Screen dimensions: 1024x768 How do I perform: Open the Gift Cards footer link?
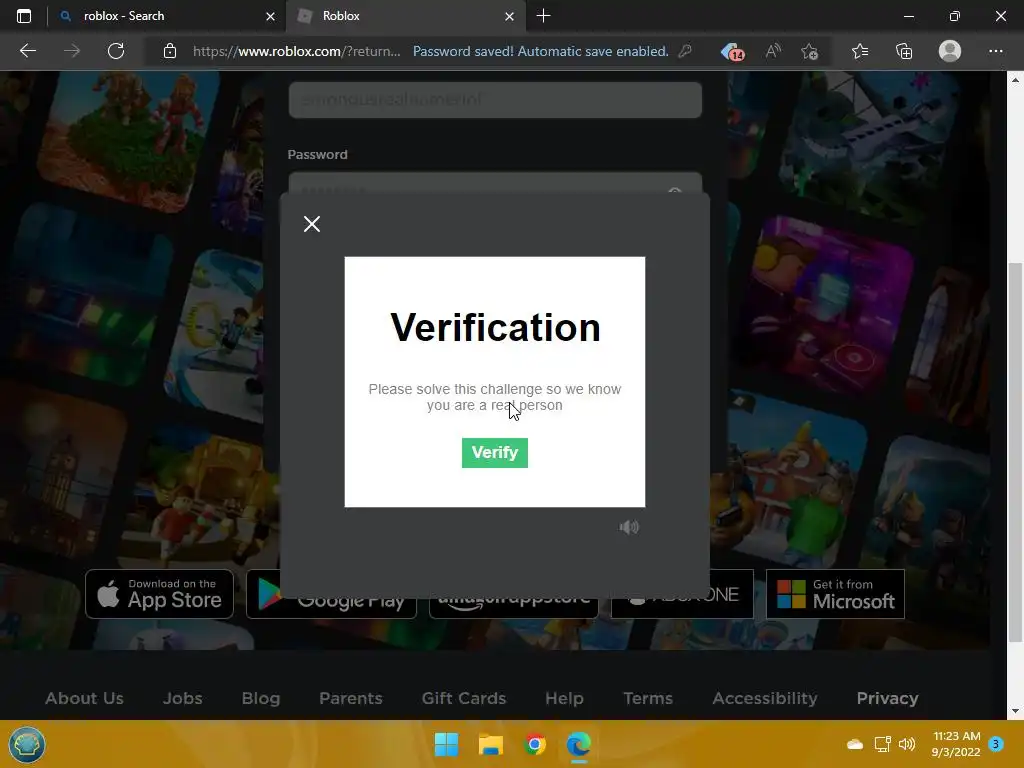(x=464, y=698)
